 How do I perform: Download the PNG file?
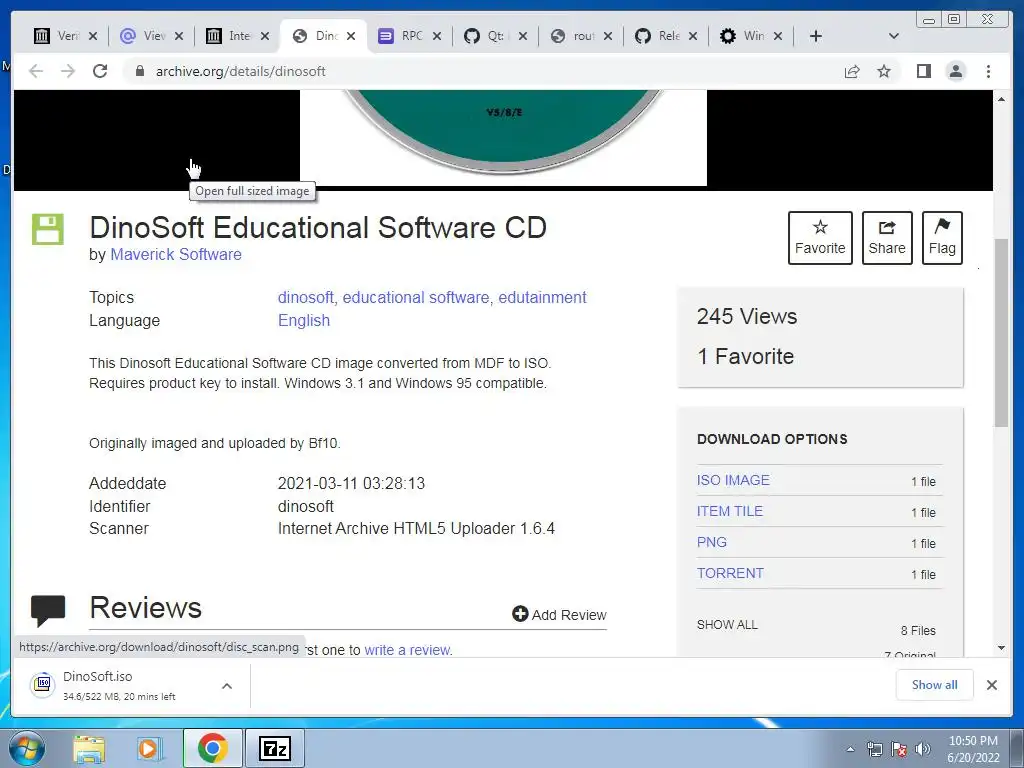[711, 542]
